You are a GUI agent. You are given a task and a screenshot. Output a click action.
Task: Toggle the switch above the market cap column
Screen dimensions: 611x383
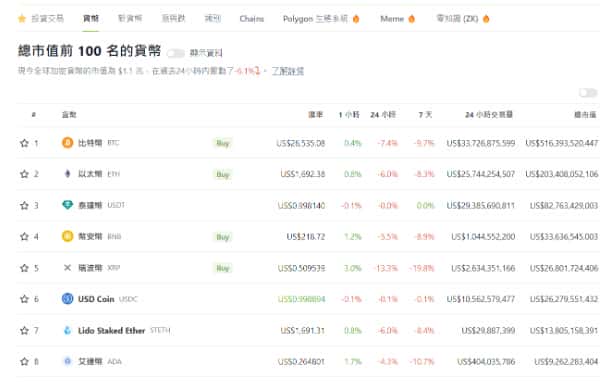point(588,93)
